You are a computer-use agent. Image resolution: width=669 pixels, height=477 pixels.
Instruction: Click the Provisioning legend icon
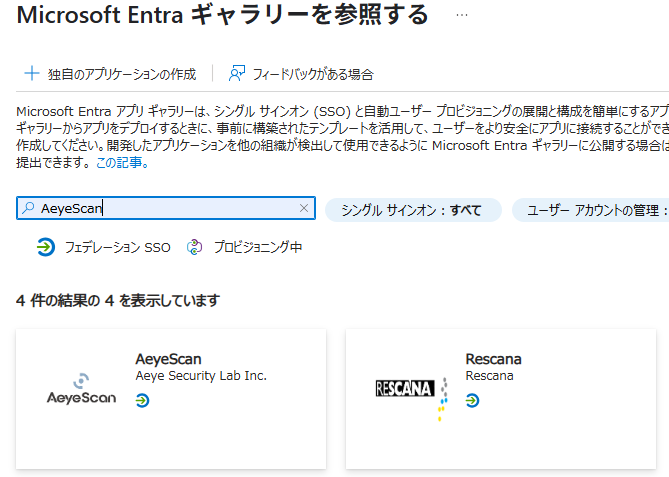click(x=195, y=247)
